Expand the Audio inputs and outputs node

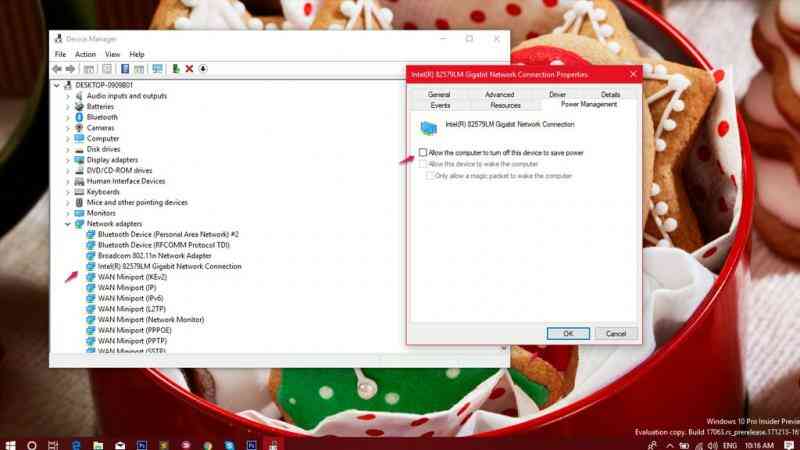pyautogui.click(x=68, y=96)
